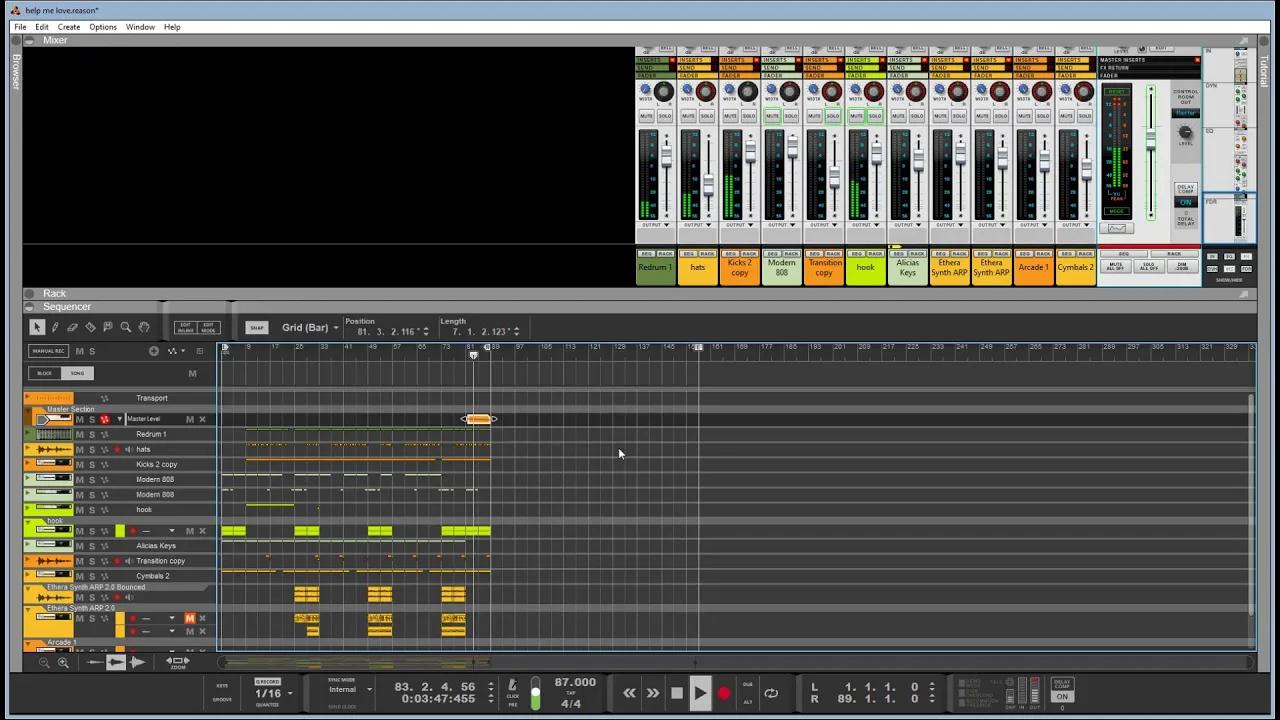
Task: Select the Pencil tool in the sequencer toolbar
Action: coord(55,327)
